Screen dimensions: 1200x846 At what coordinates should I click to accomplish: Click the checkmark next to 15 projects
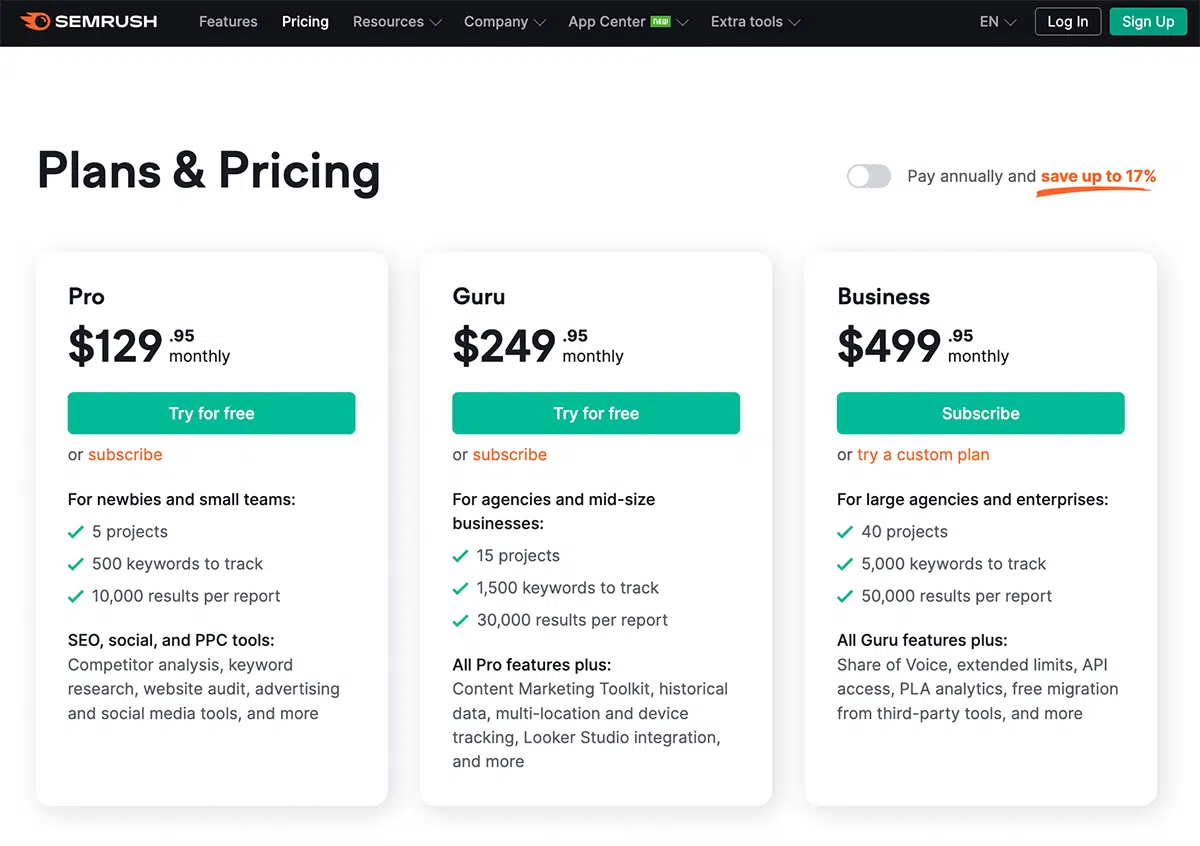coord(460,556)
